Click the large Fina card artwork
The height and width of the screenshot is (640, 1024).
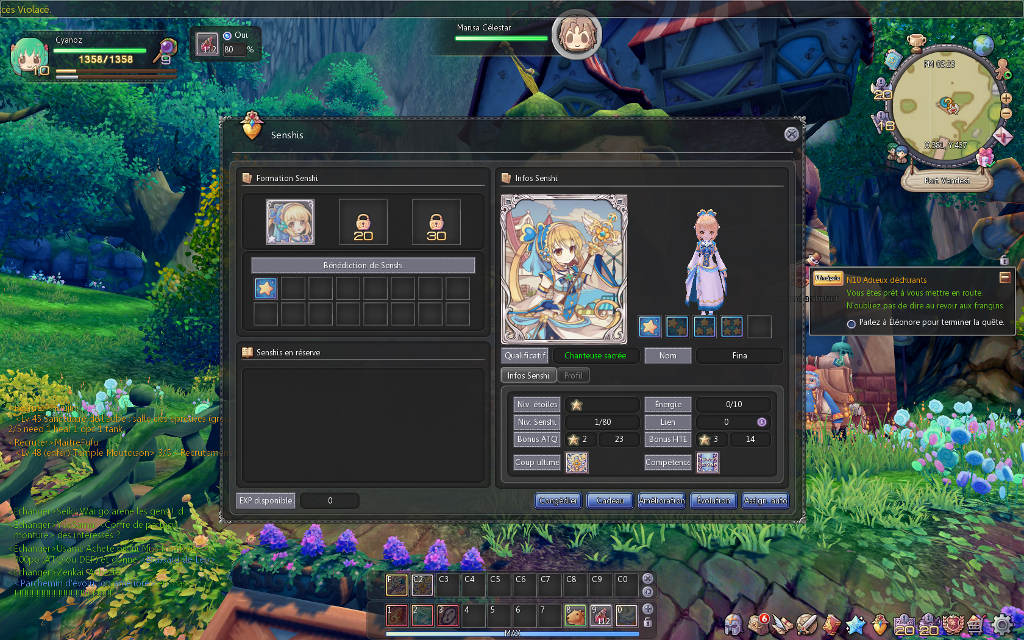point(564,269)
